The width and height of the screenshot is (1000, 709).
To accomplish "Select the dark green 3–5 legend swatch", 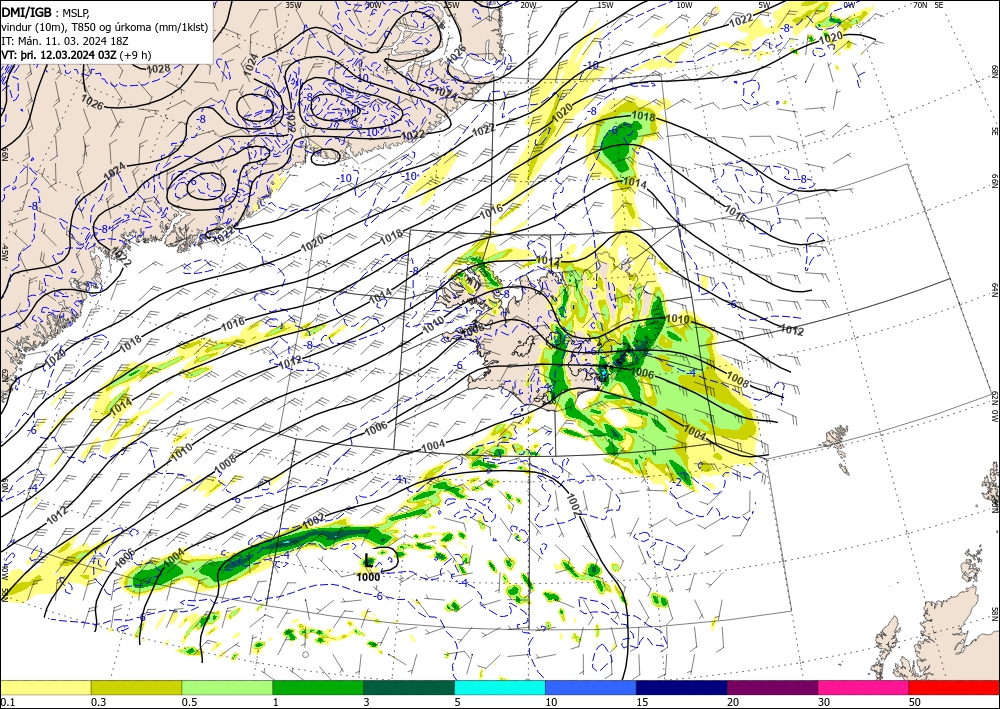I will (409, 687).
